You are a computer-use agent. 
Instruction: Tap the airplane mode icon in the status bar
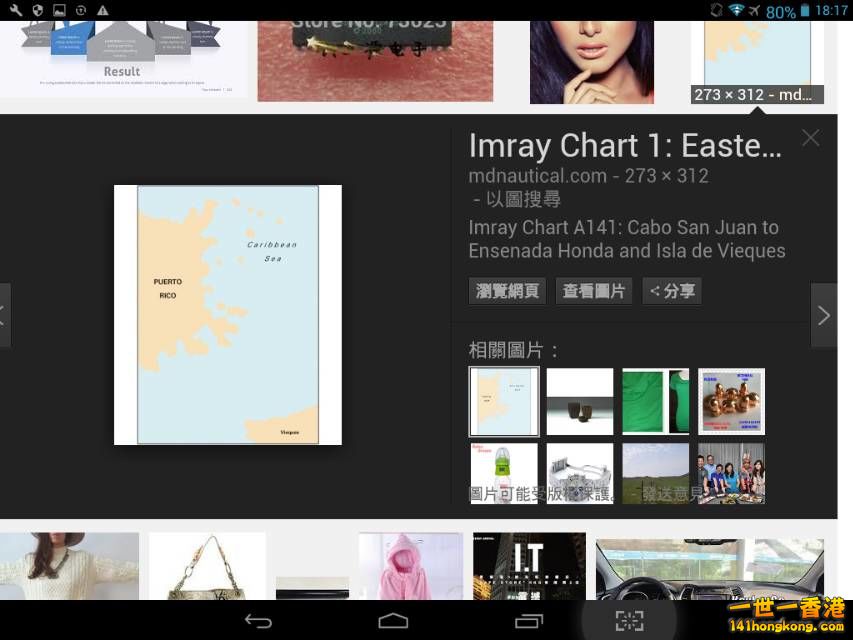(x=754, y=10)
